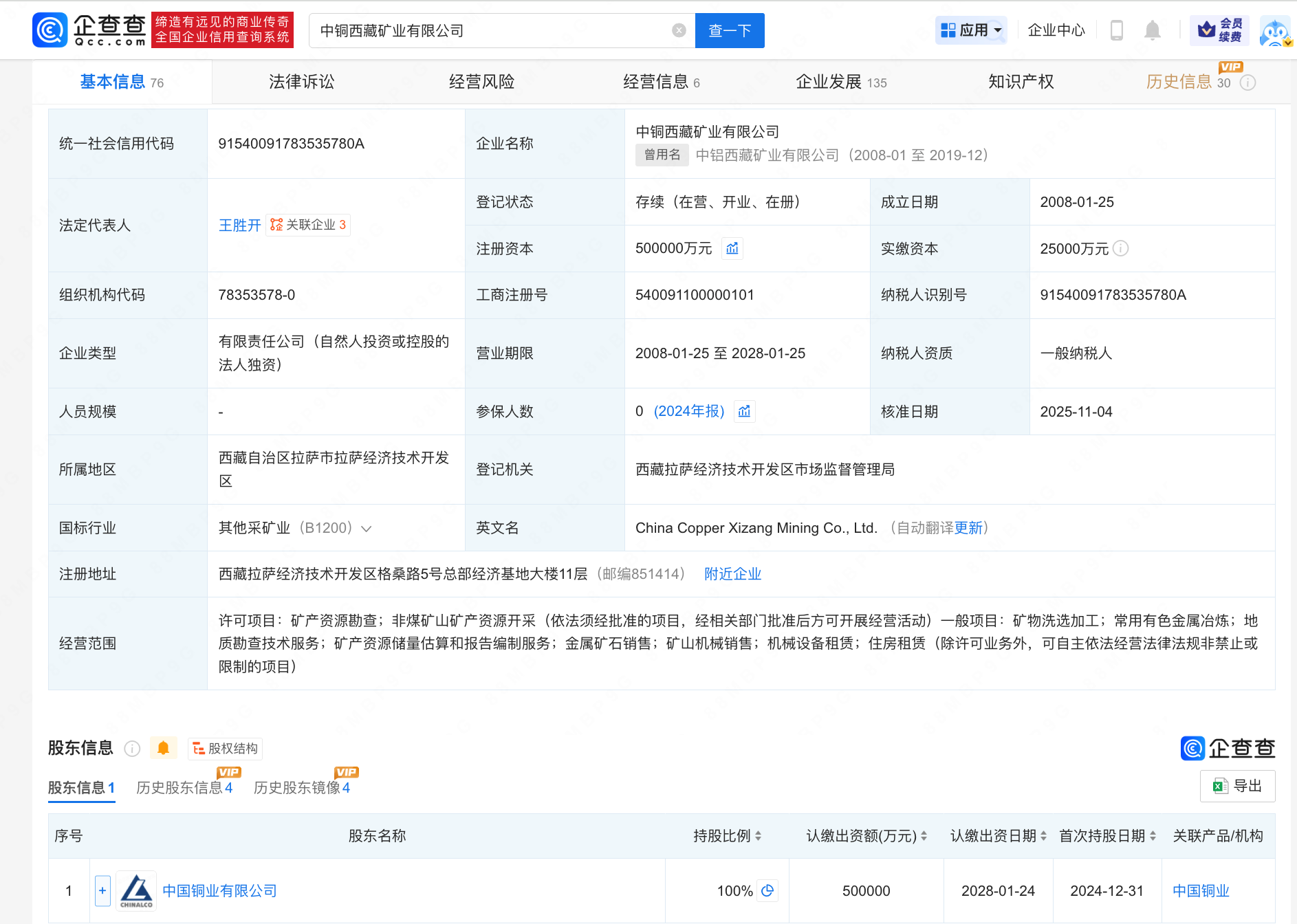
Task: Click the notification bell in header
Action: point(1153,30)
